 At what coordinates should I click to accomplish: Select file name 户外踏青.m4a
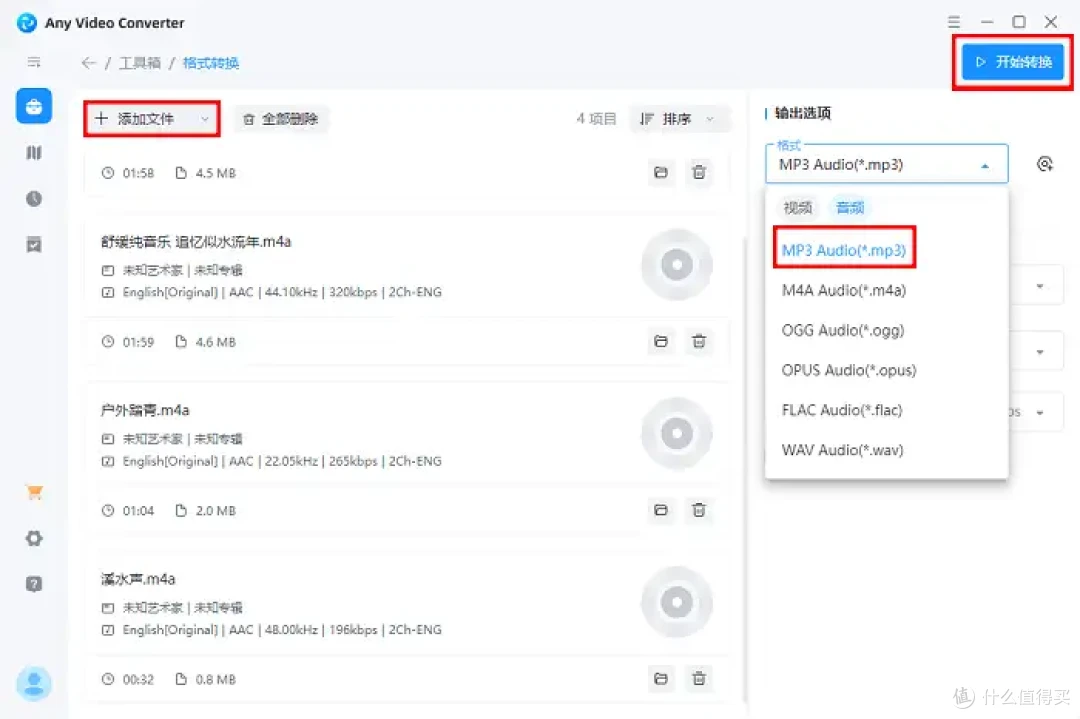pyautogui.click(x=145, y=410)
